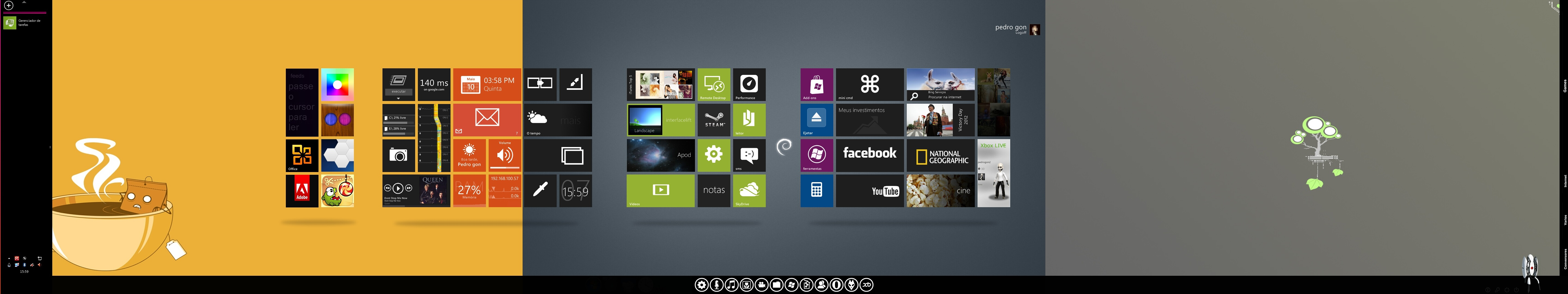Click the stacked windows tile

point(558,155)
